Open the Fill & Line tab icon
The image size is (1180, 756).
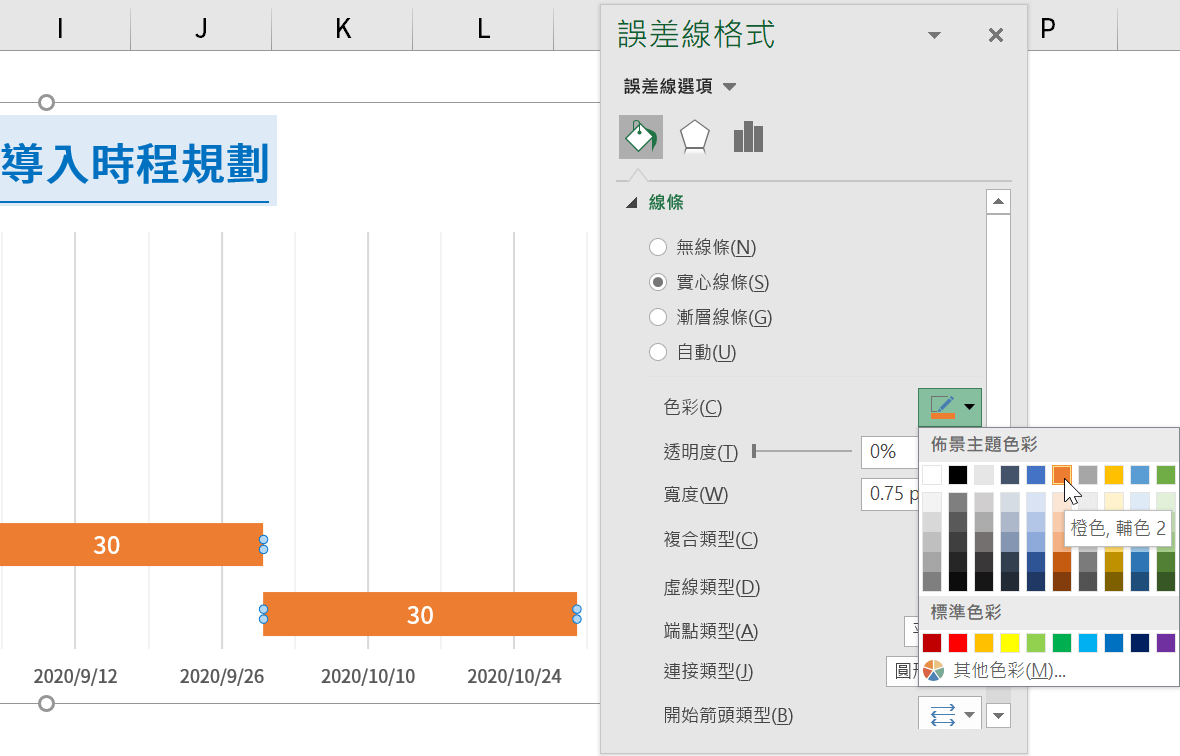tap(640, 137)
